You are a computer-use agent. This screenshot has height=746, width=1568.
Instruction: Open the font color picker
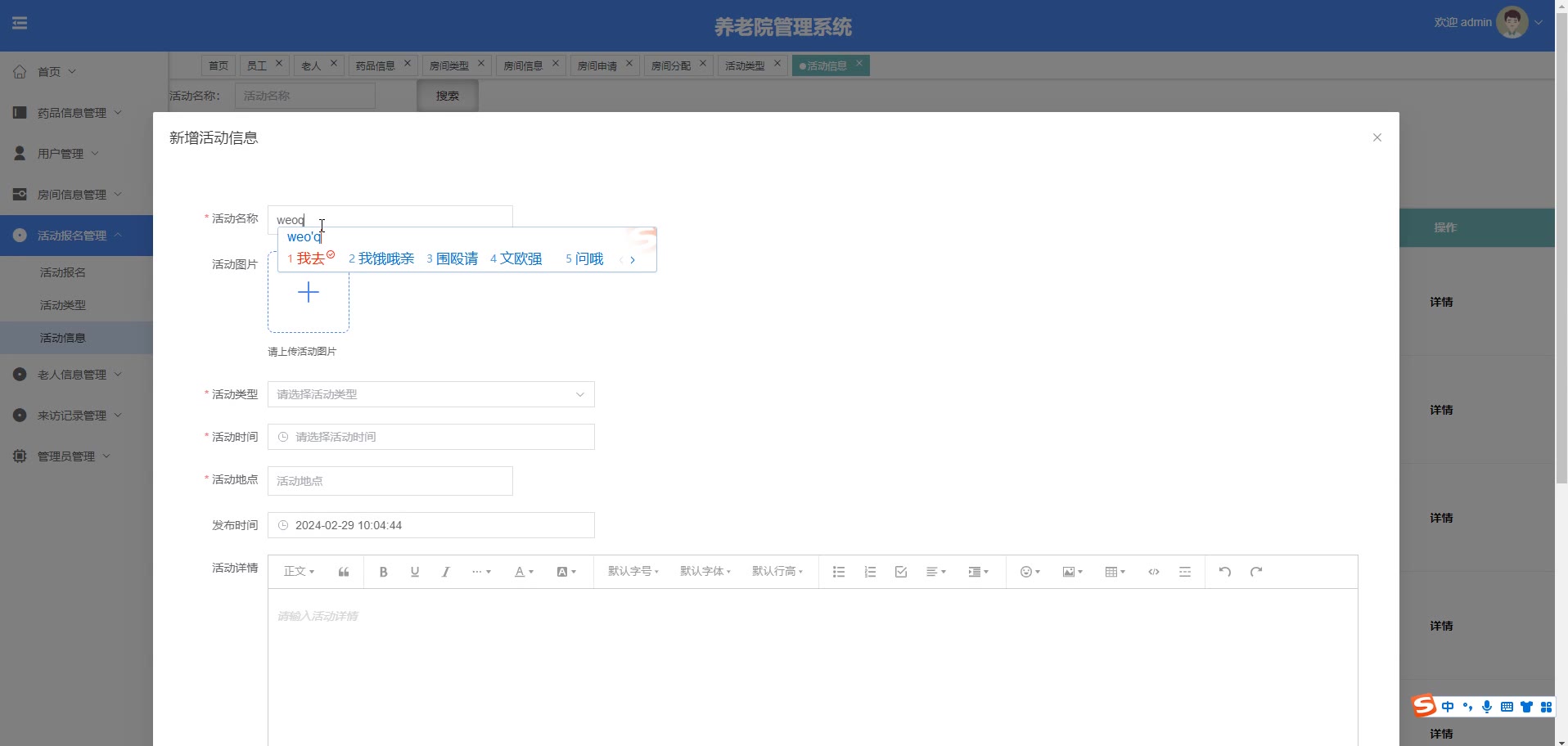coord(524,572)
